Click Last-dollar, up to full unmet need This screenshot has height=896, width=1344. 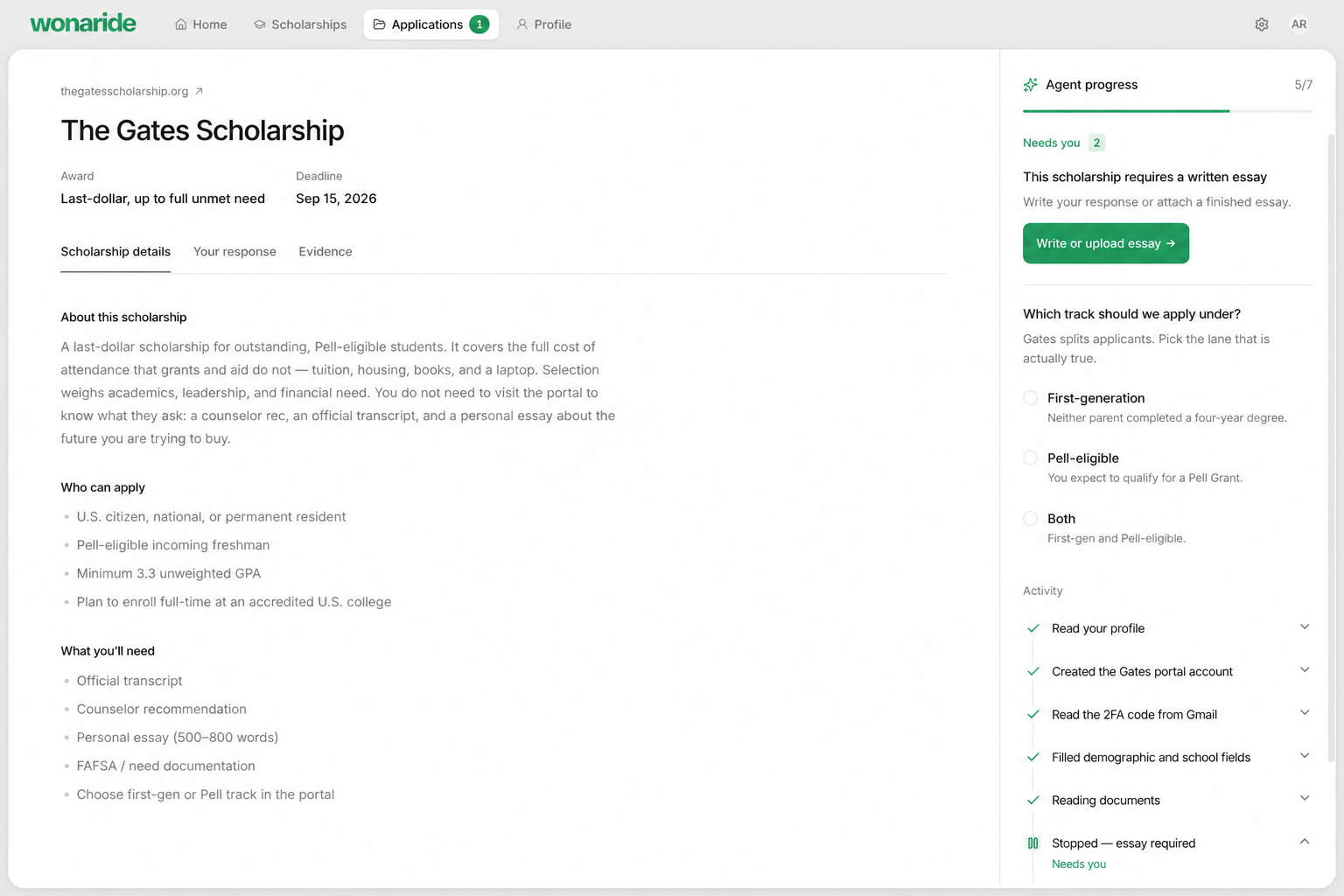pos(163,199)
